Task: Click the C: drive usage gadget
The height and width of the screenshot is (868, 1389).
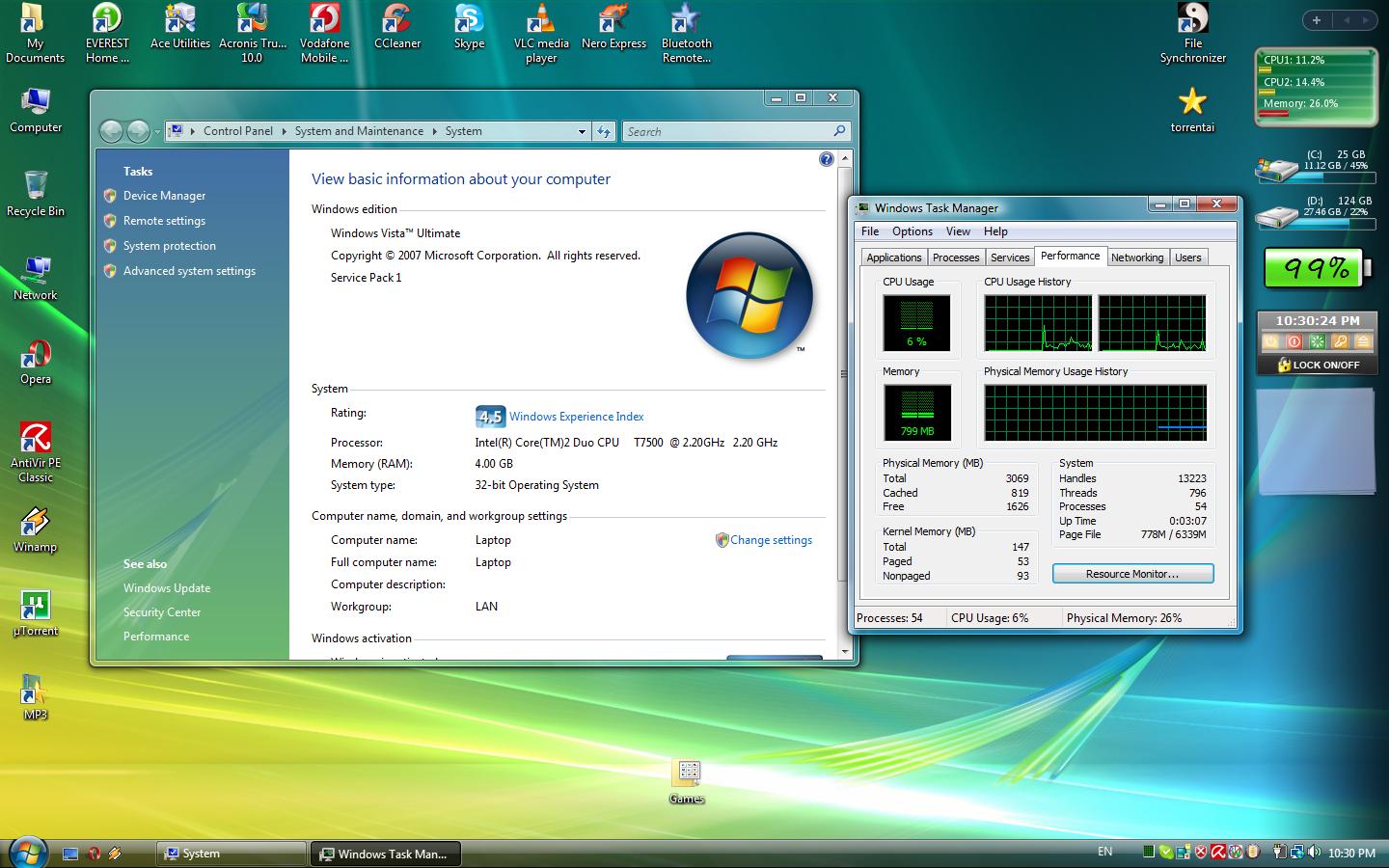Action: point(1314,166)
